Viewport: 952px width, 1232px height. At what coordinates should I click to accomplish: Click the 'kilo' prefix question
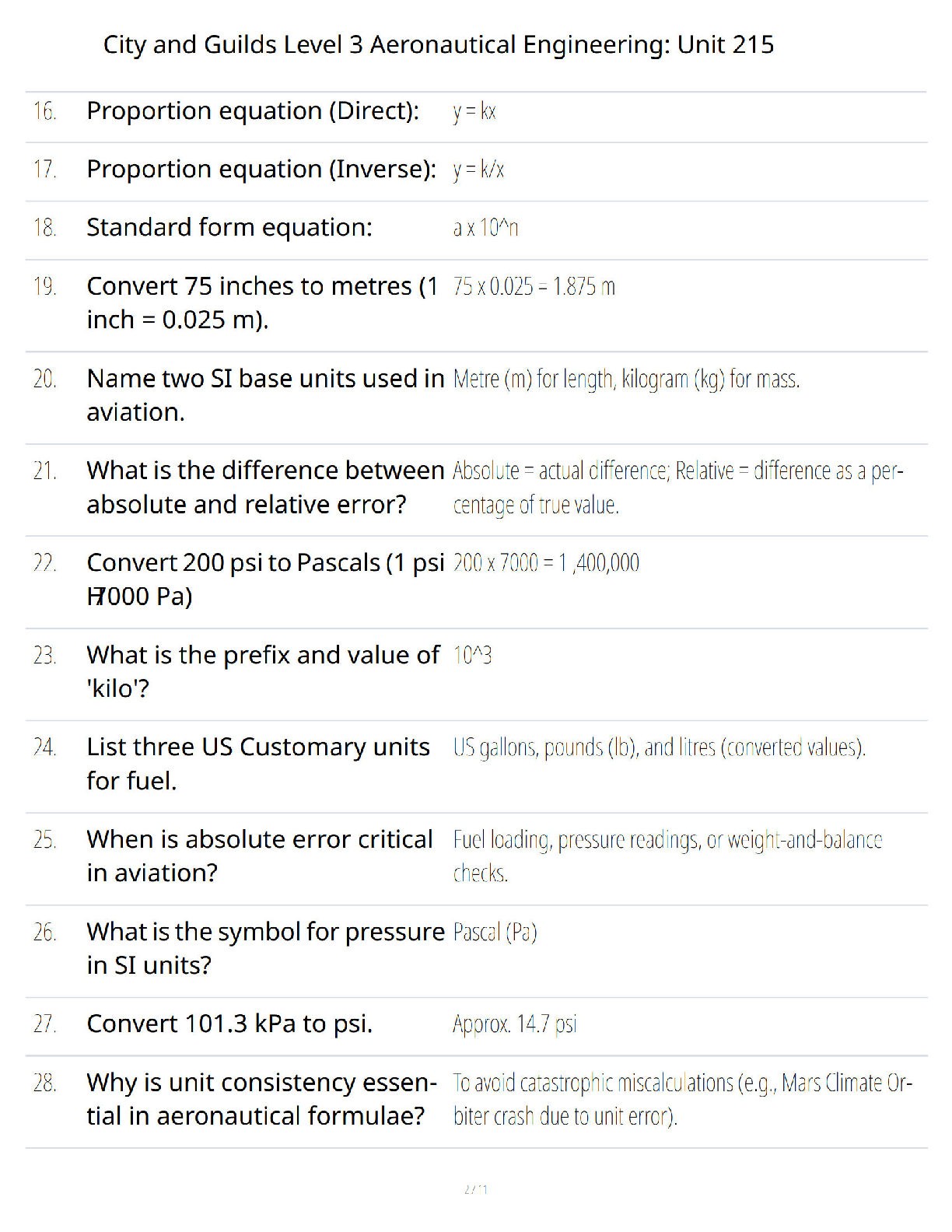[x=263, y=672]
